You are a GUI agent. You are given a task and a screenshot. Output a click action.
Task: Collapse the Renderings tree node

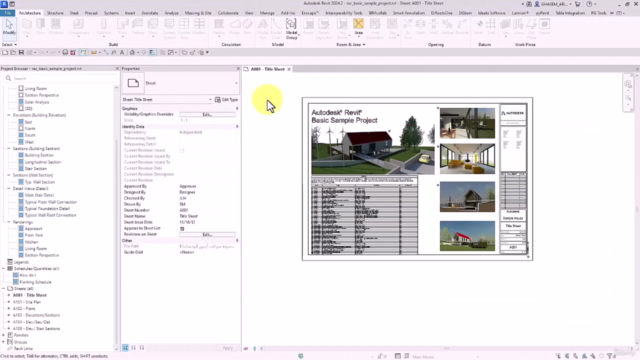(x=9, y=222)
